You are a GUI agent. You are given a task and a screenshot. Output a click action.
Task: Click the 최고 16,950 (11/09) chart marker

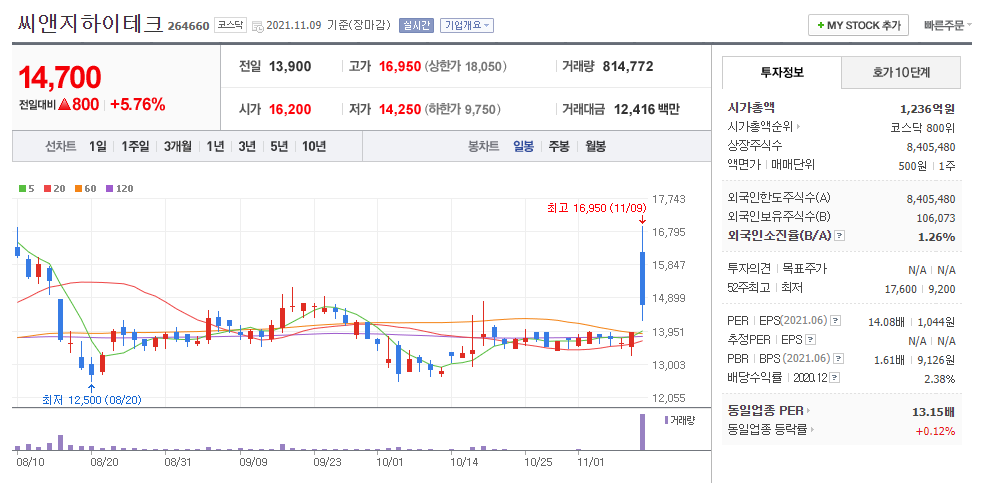pos(597,208)
